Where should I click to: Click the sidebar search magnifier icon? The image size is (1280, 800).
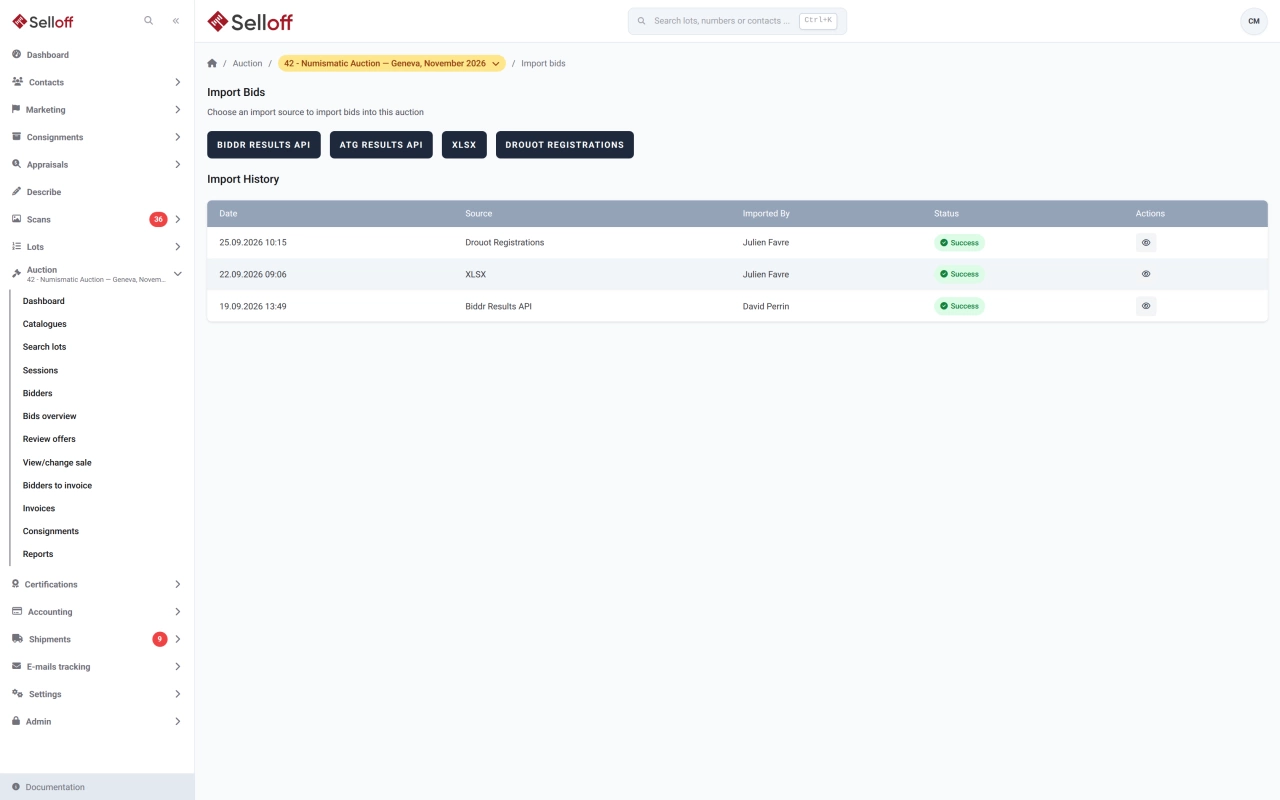click(x=149, y=20)
